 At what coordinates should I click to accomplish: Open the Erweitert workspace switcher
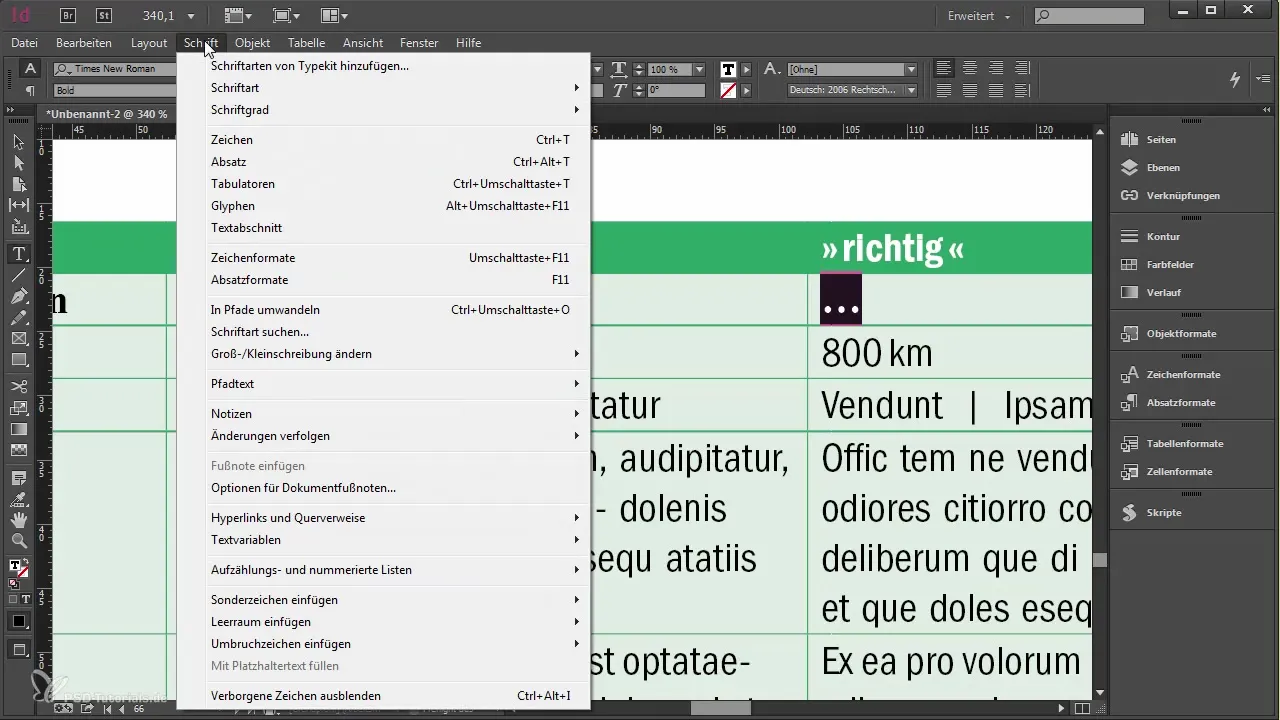pos(979,16)
